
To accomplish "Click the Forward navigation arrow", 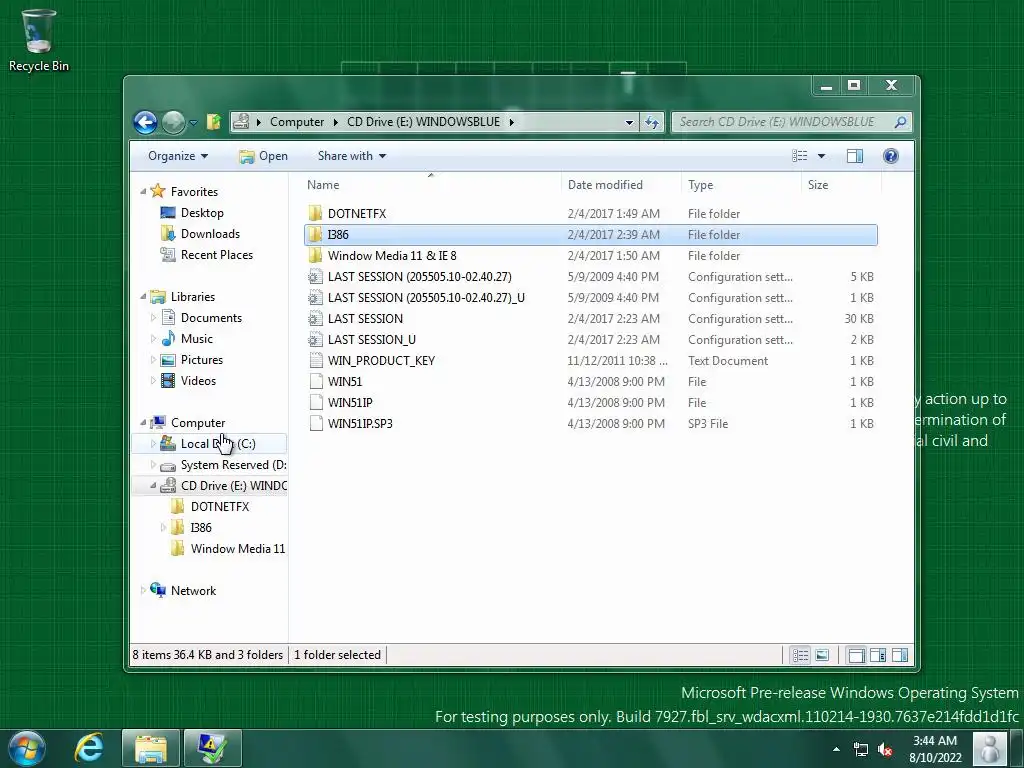I will click(173, 122).
